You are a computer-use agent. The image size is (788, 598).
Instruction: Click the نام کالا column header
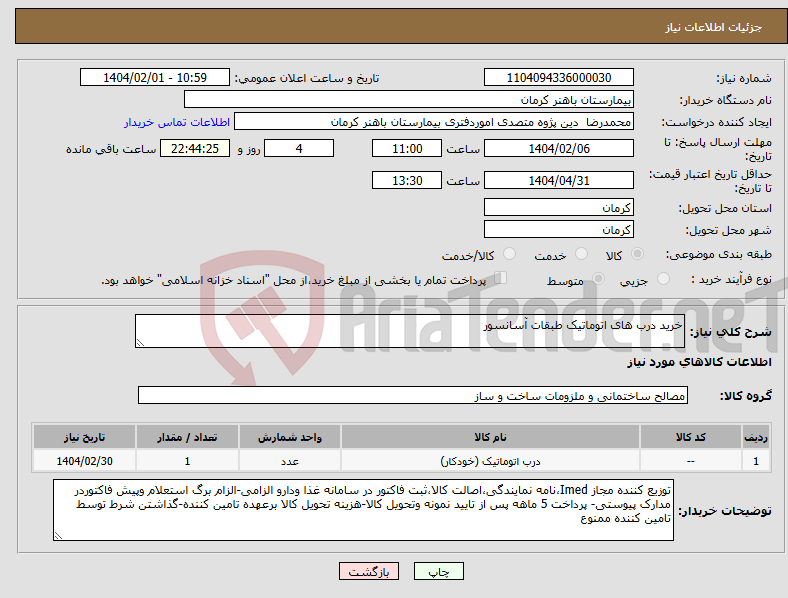(490, 437)
